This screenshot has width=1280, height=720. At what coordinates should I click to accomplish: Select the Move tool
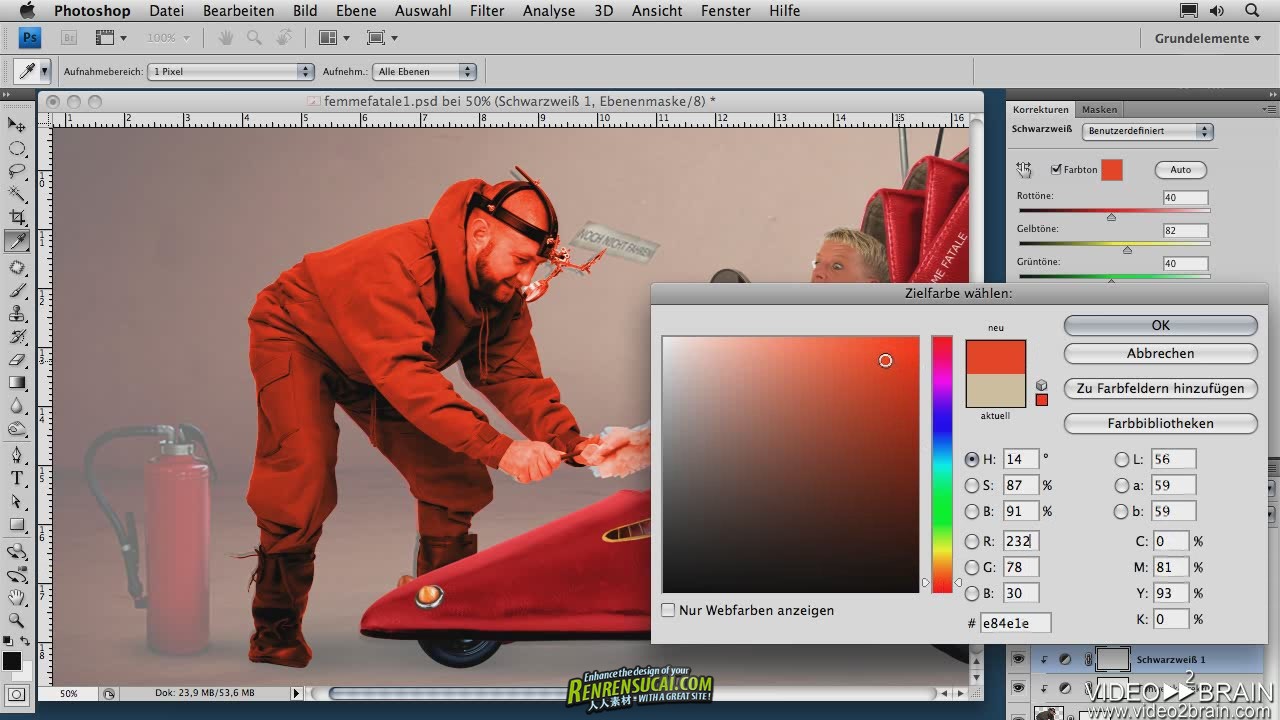(x=17, y=124)
